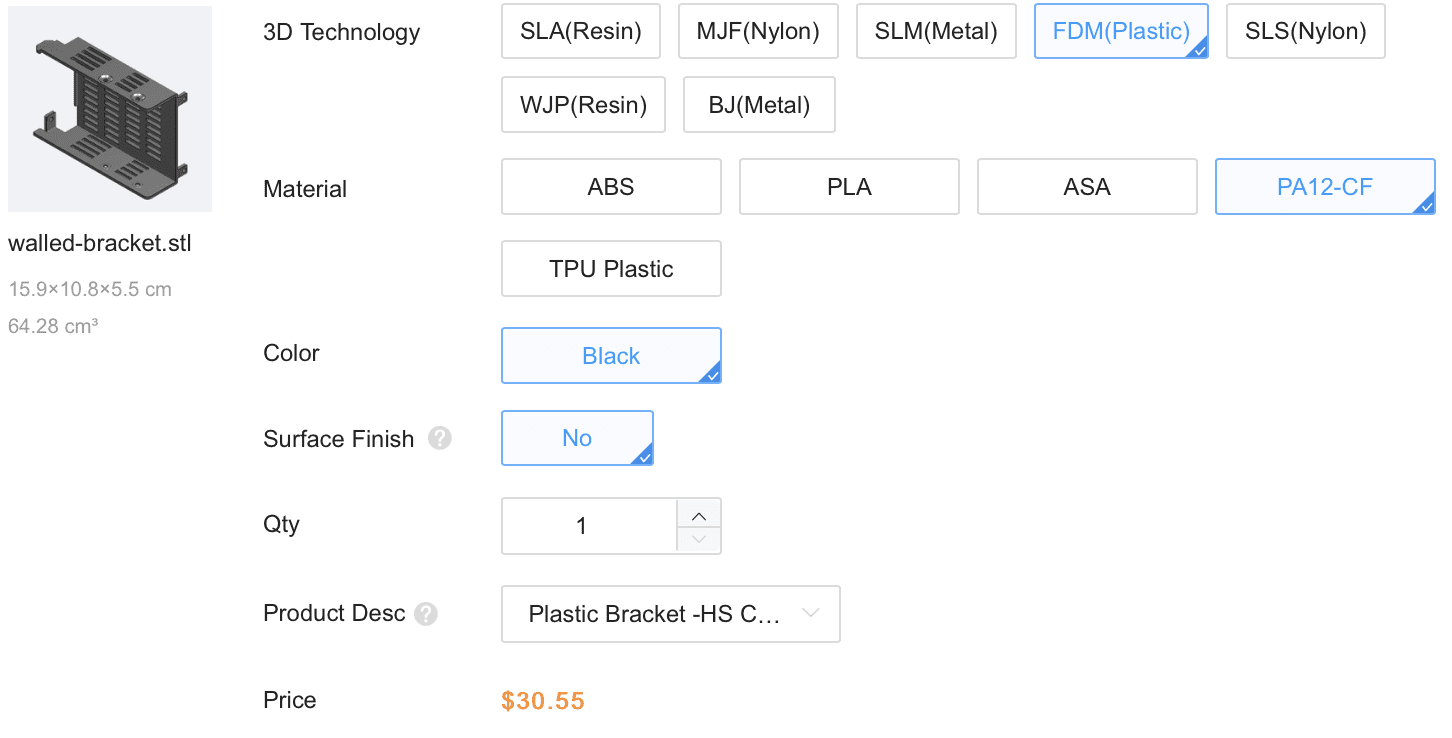
Task: Select SLM(Metal) printing technology
Action: pyautogui.click(x=936, y=31)
